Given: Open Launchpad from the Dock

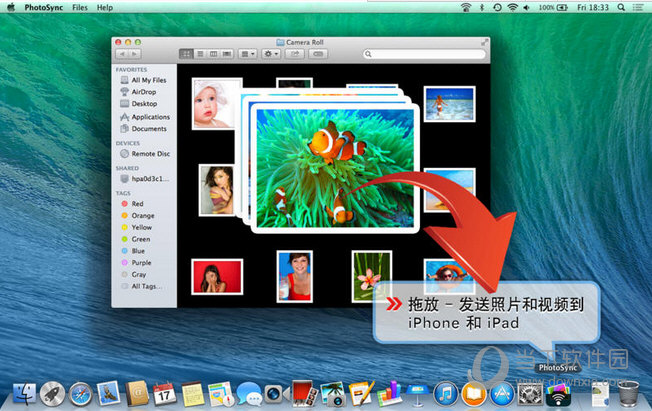Looking at the screenshot, I should tap(52, 394).
